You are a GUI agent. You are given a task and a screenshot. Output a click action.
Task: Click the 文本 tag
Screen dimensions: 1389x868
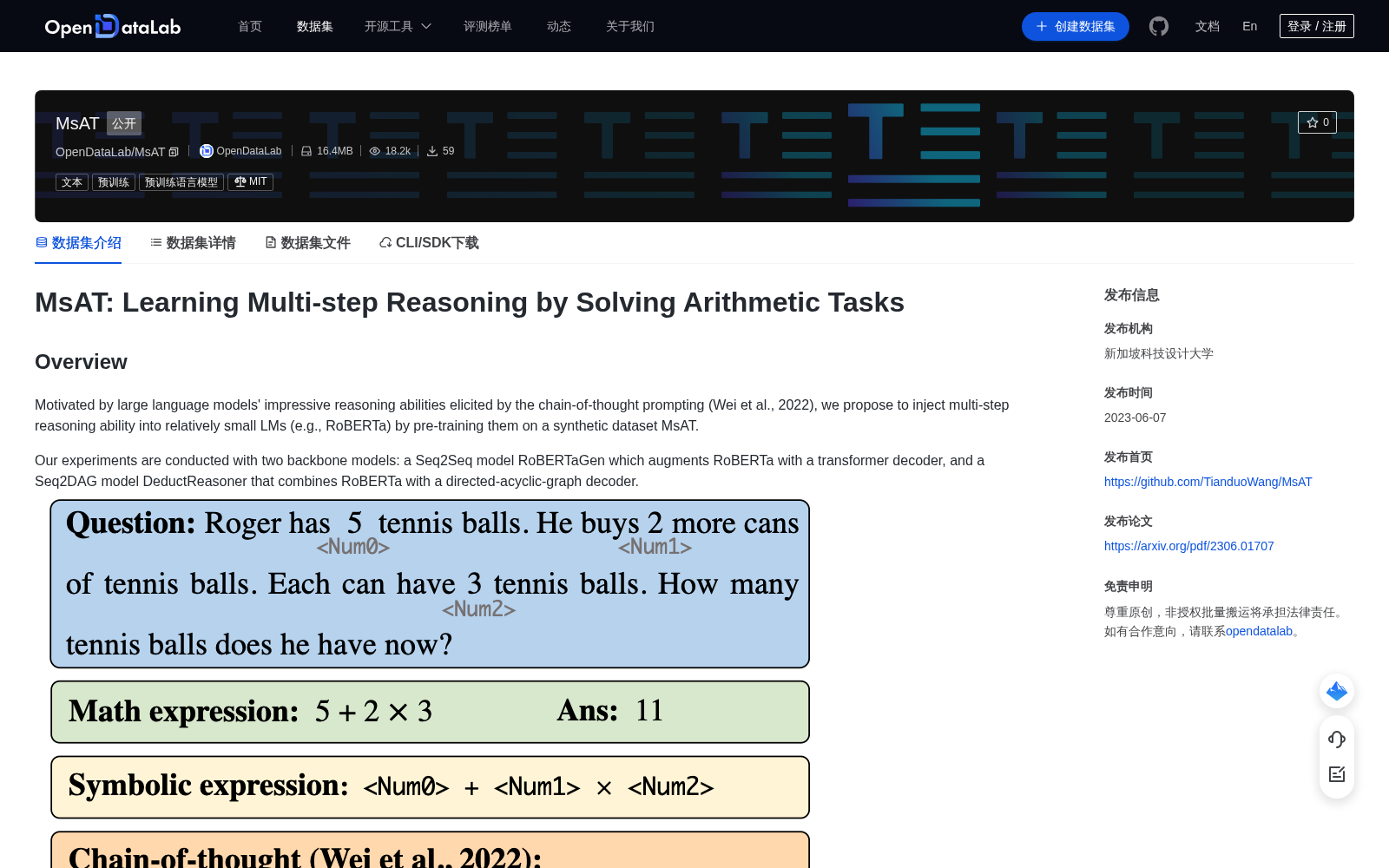click(72, 182)
